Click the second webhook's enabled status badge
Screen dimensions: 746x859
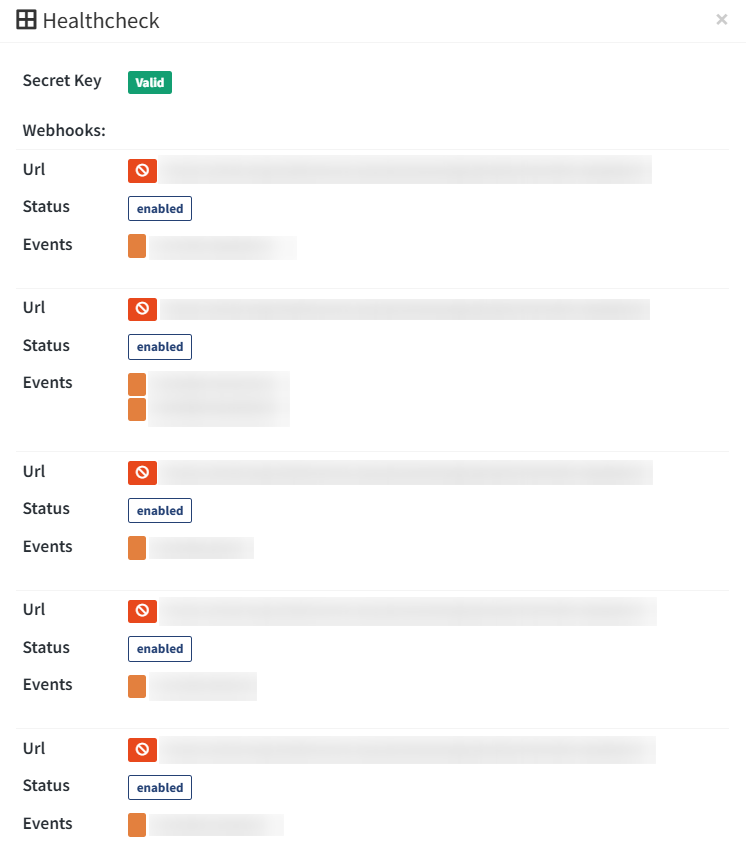tap(160, 347)
